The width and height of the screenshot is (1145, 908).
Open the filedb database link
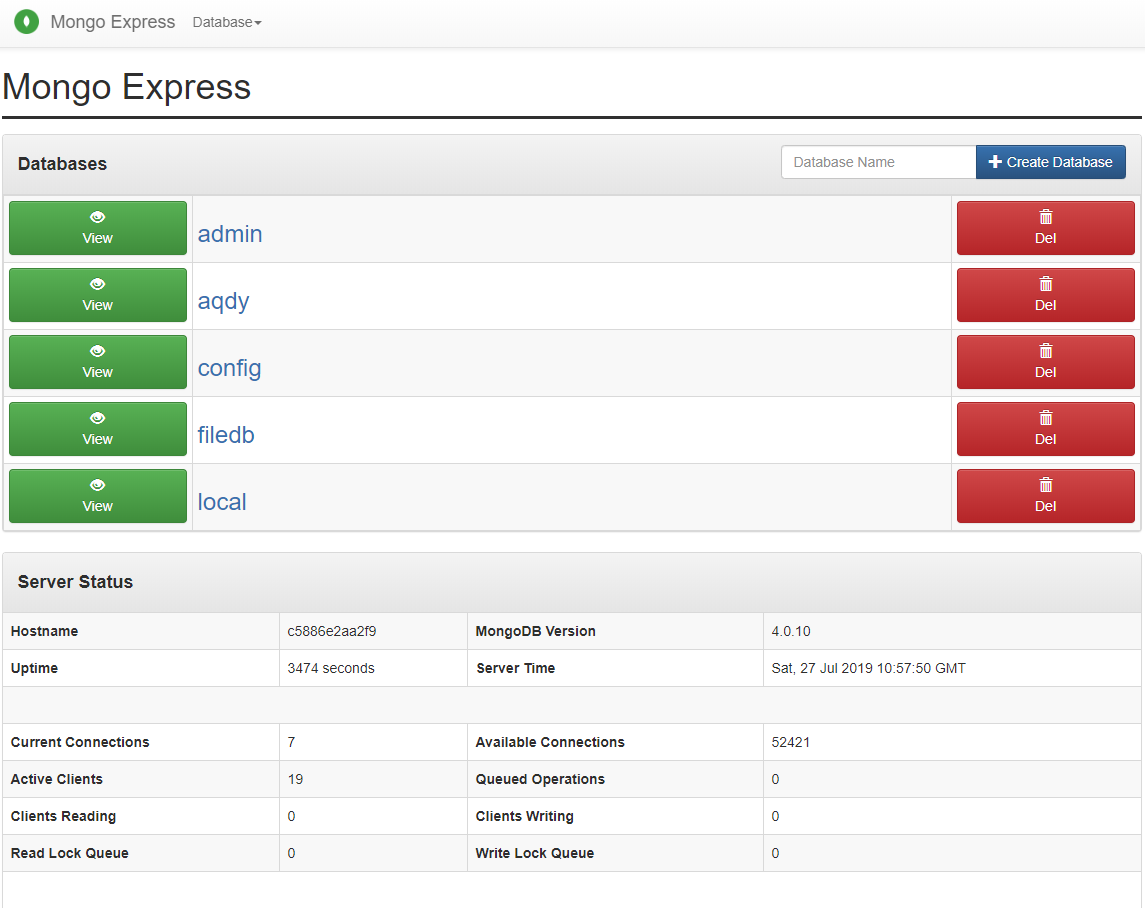pyautogui.click(x=226, y=435)
